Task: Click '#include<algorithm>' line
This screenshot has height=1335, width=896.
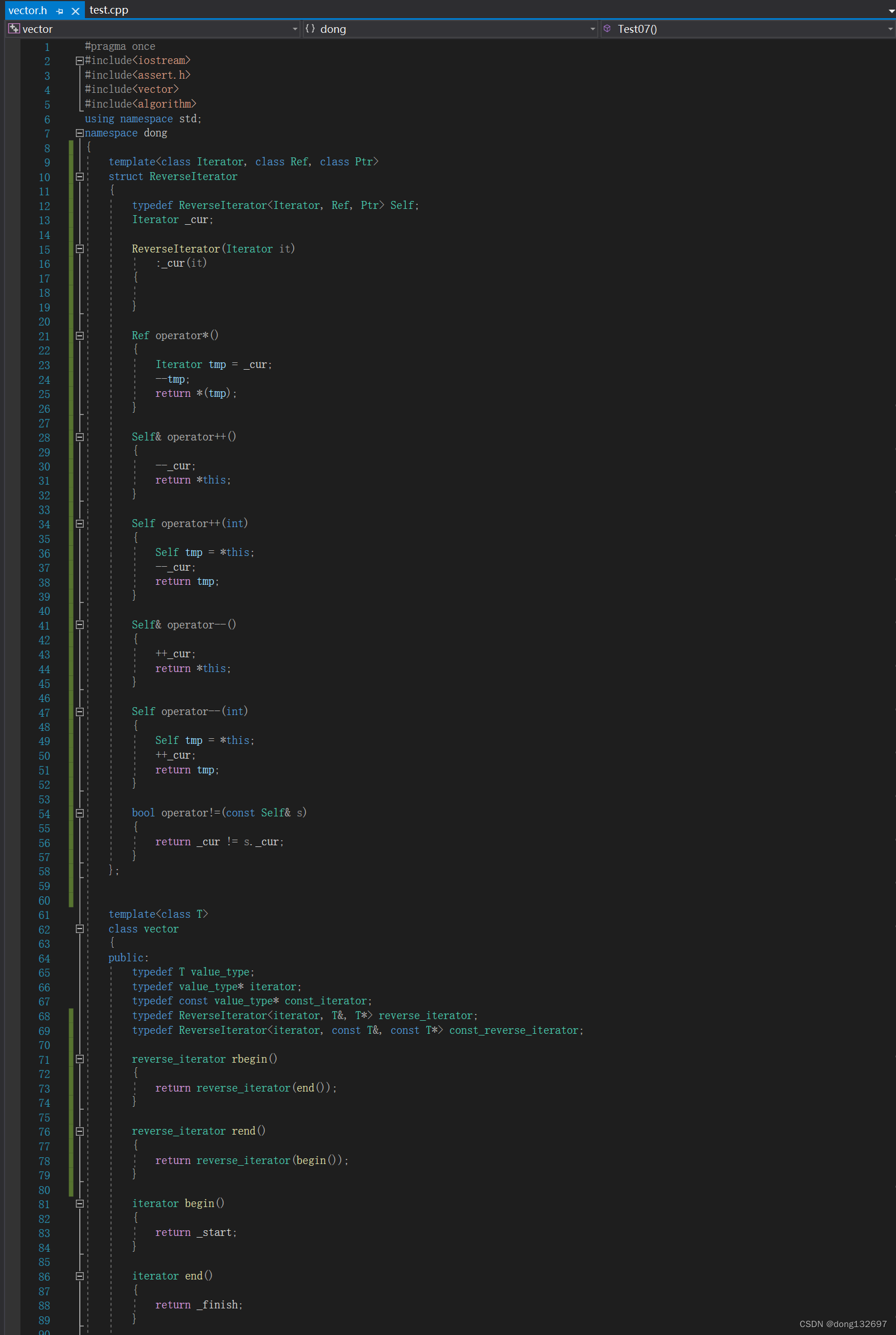Action: 140,104
